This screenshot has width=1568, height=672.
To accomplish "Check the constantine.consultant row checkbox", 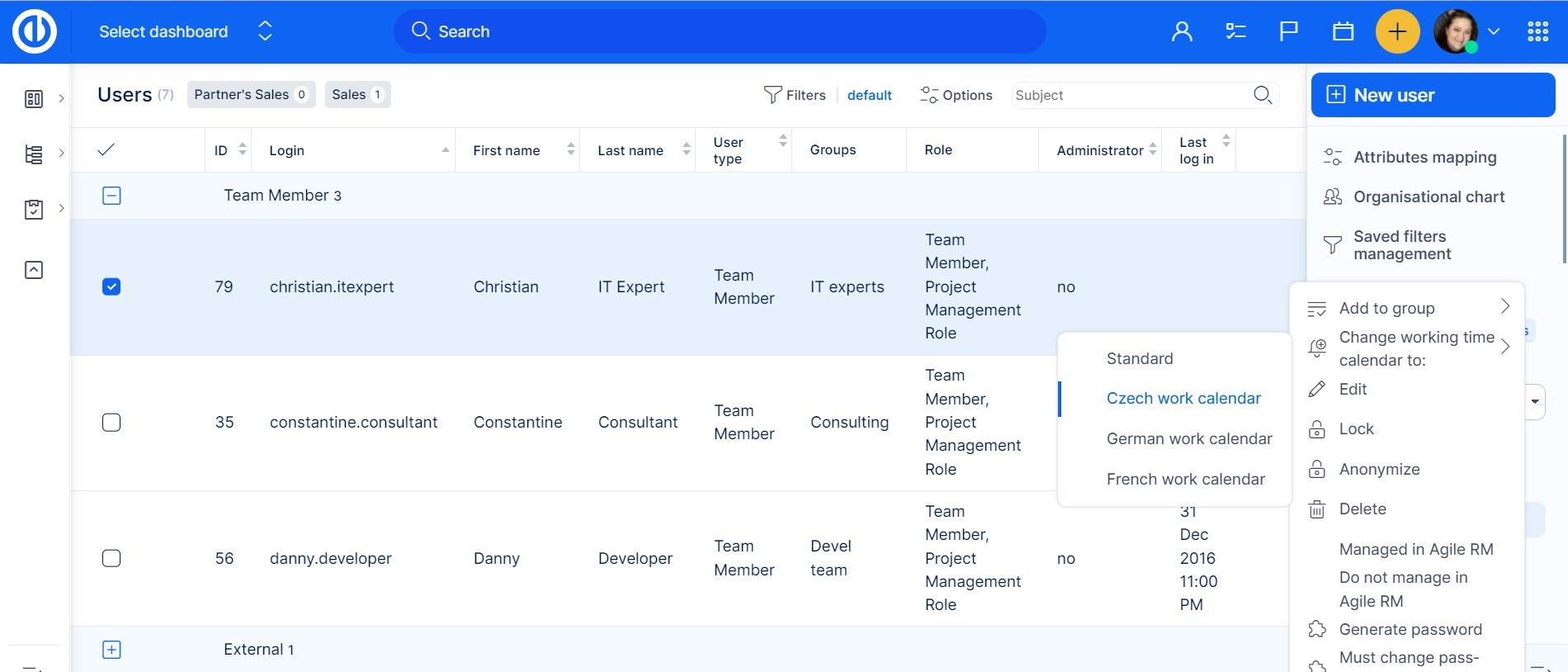I will click(x=111, y=423).
